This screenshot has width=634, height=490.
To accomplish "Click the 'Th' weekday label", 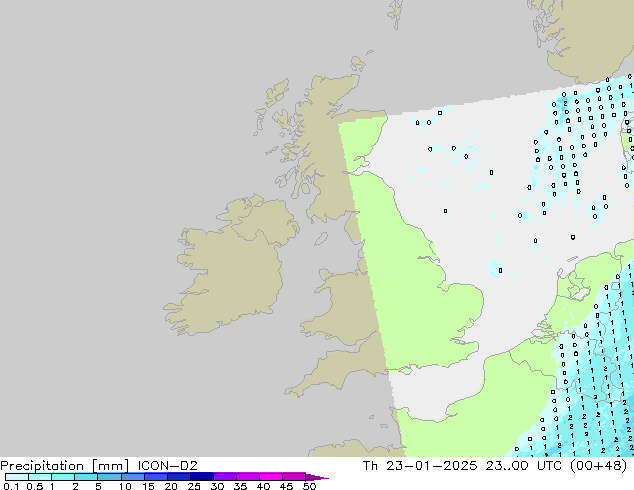I will click(x=370, y=466).
